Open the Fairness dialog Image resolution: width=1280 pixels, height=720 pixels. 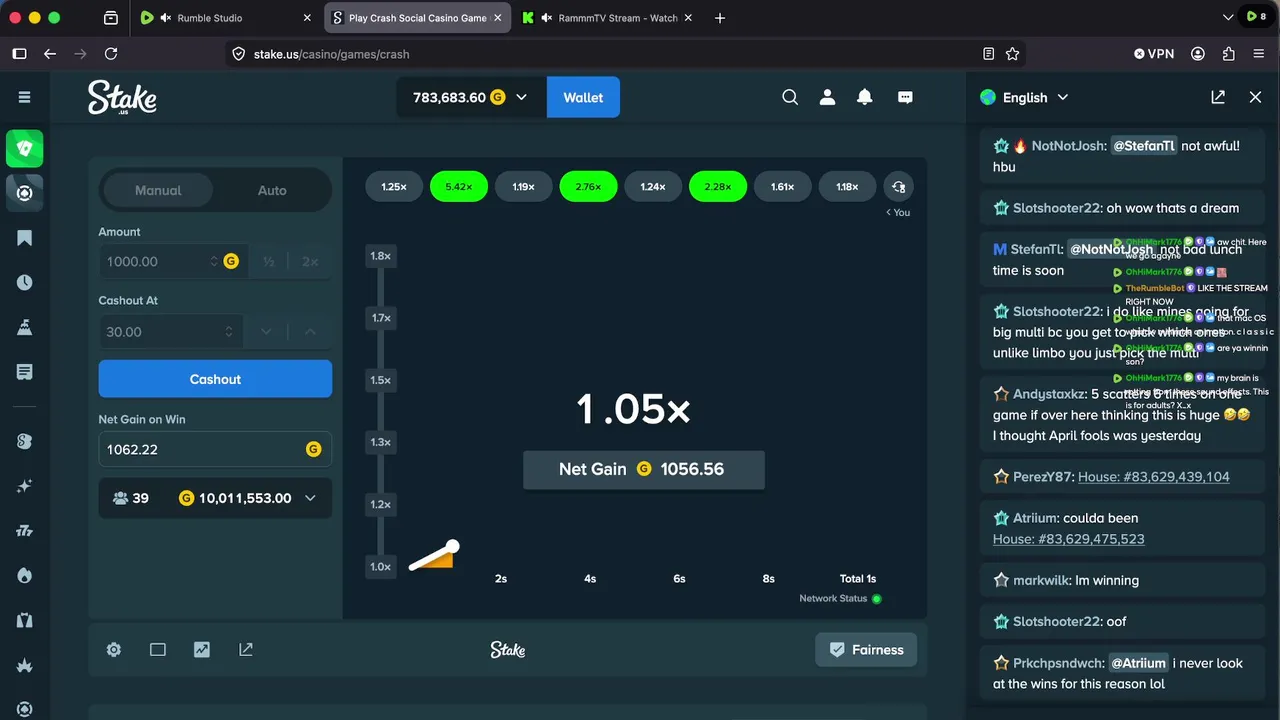866,650
